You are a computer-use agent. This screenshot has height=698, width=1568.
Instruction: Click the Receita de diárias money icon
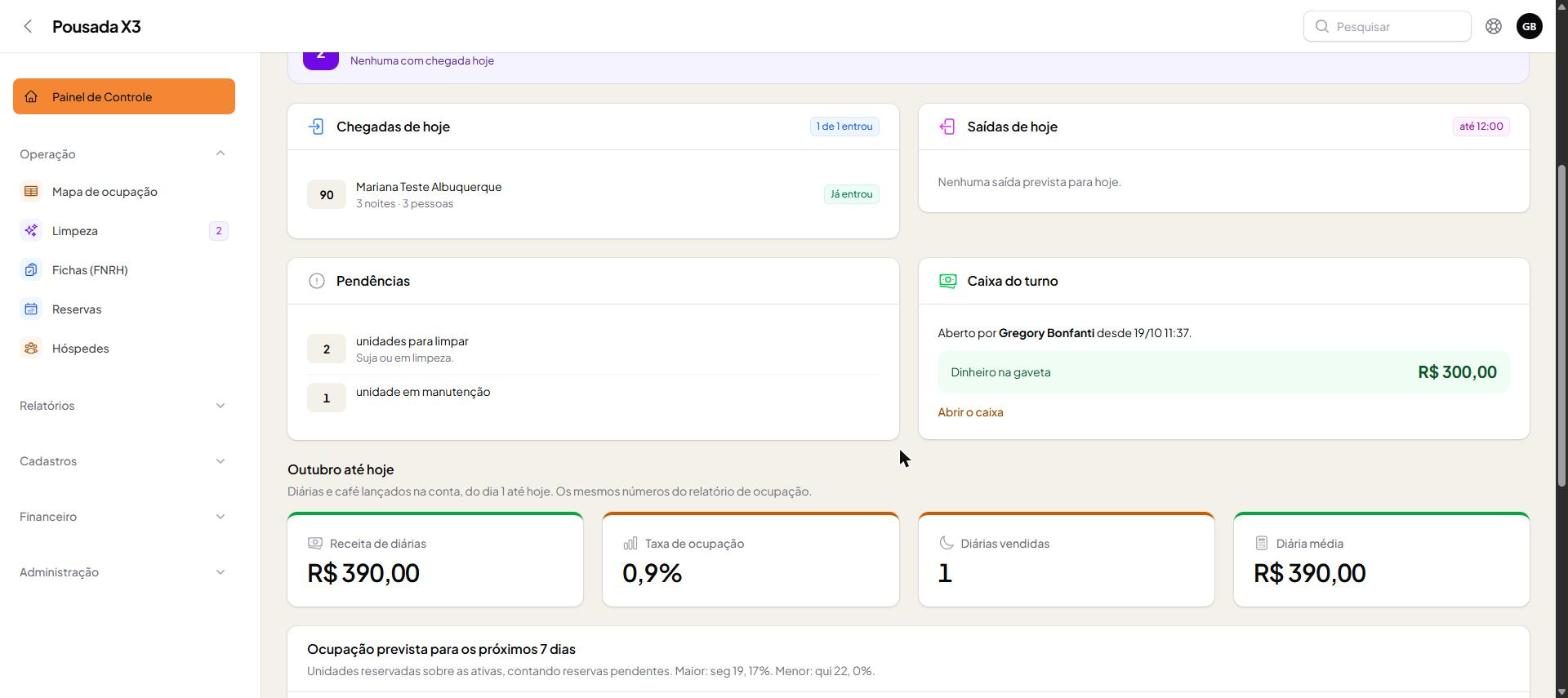point(315,543)
